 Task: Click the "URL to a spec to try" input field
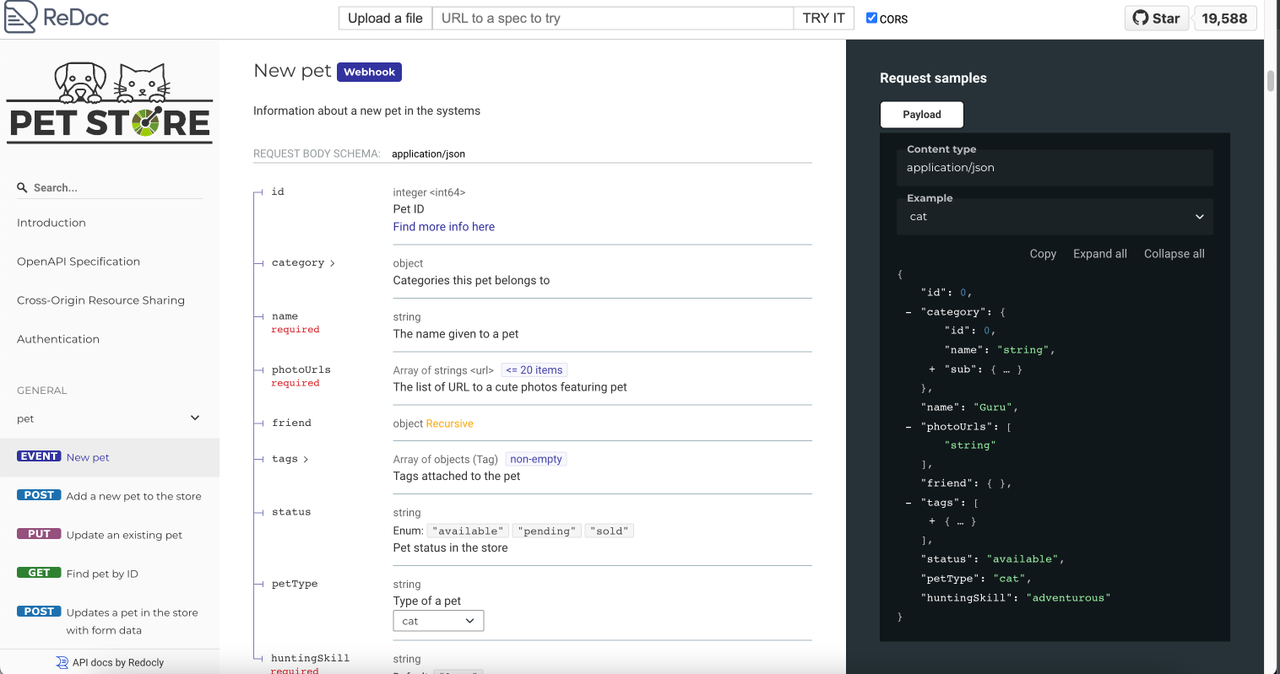(x=610, y=17)
